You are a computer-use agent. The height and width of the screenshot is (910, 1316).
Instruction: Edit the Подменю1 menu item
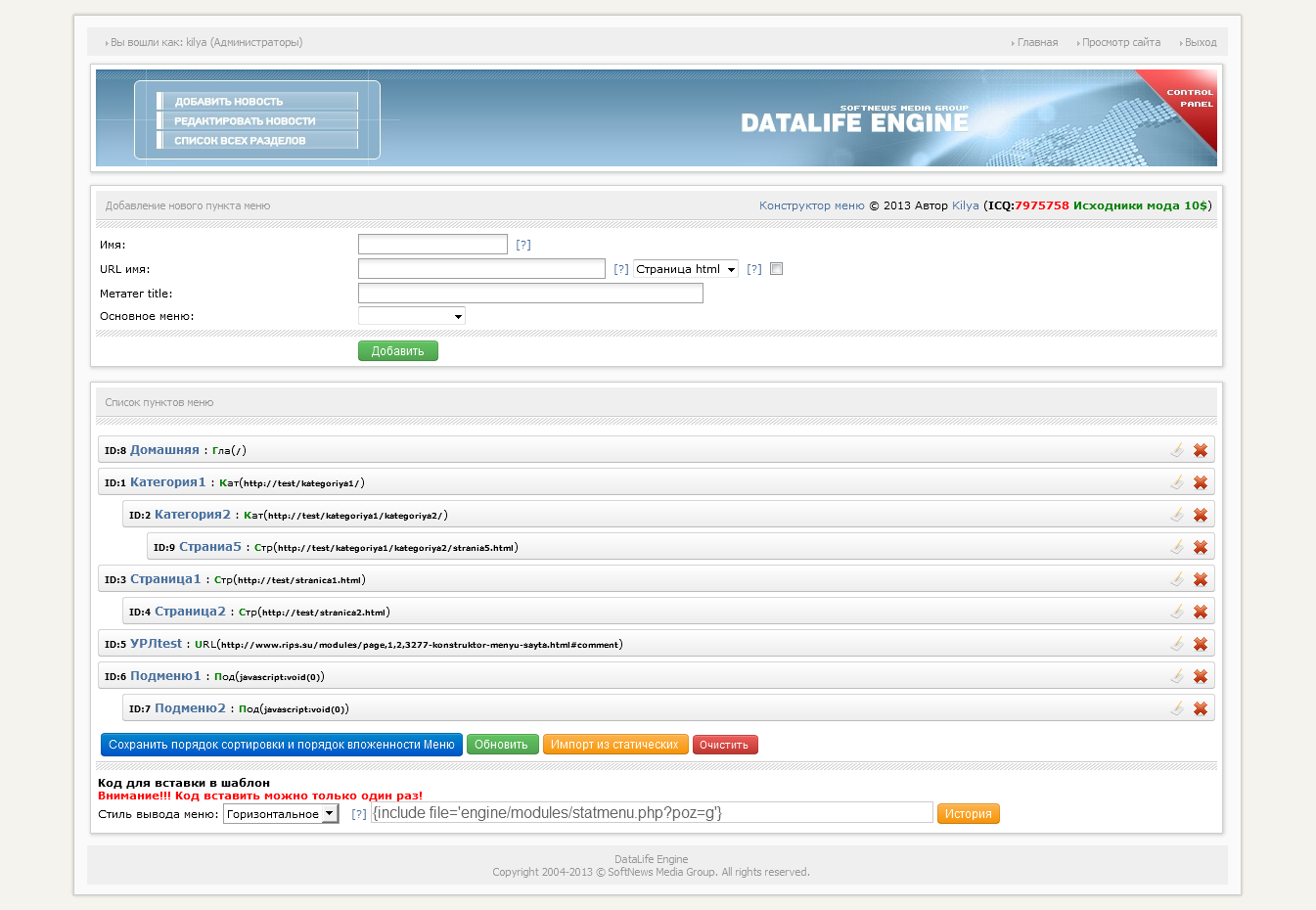pyautogui.click(x=1177, y=676)
